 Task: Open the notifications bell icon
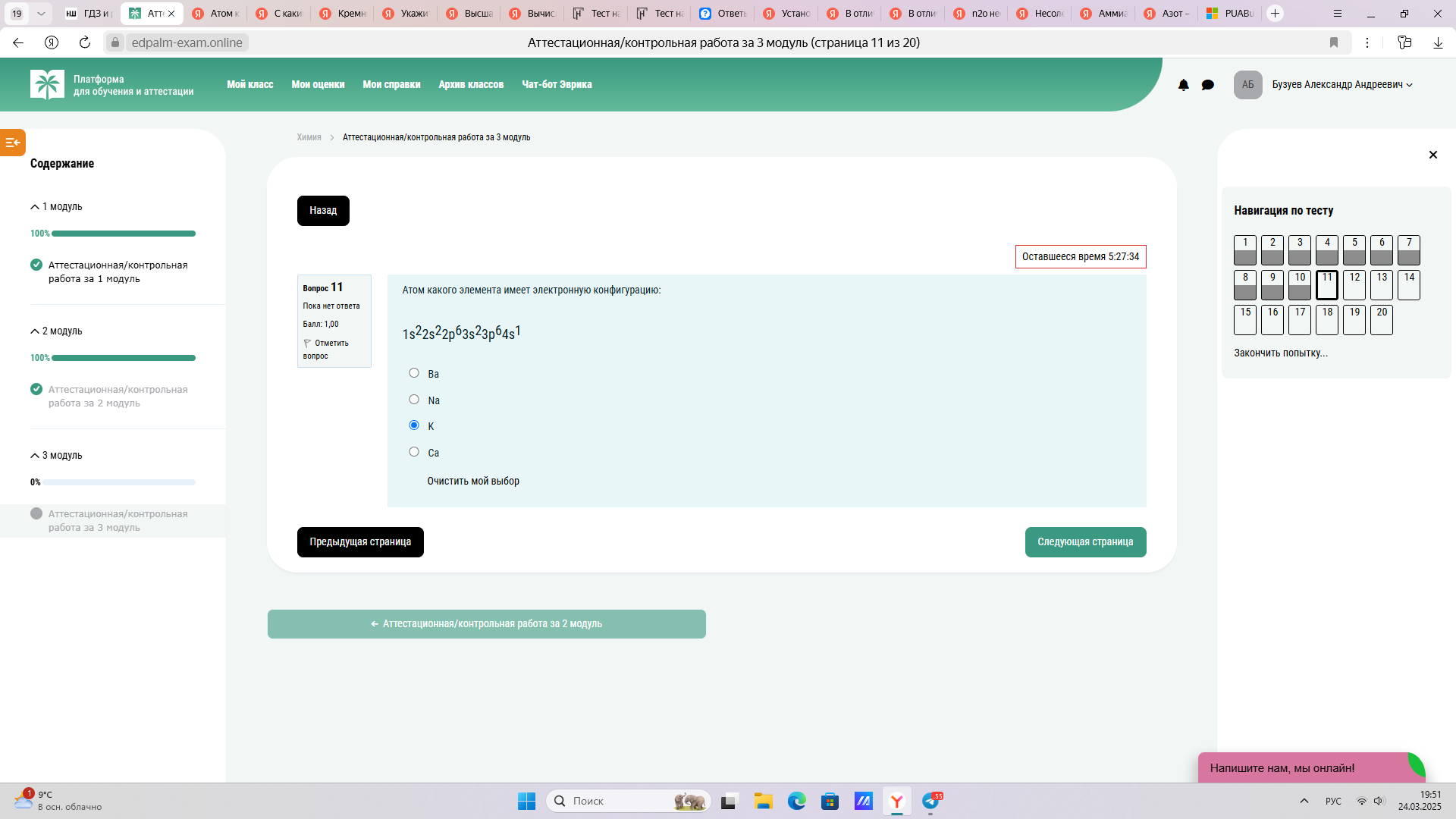(x=1183, y=85)
